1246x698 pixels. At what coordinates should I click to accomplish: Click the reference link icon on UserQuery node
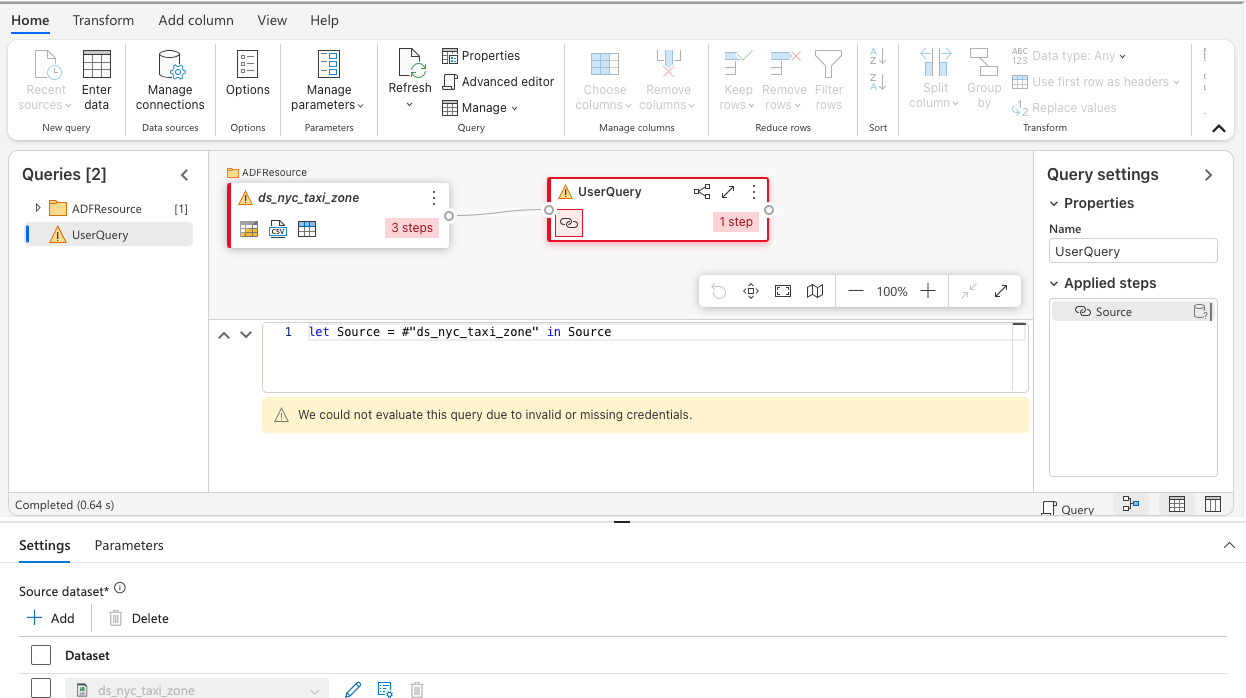[x=568, y=223]
